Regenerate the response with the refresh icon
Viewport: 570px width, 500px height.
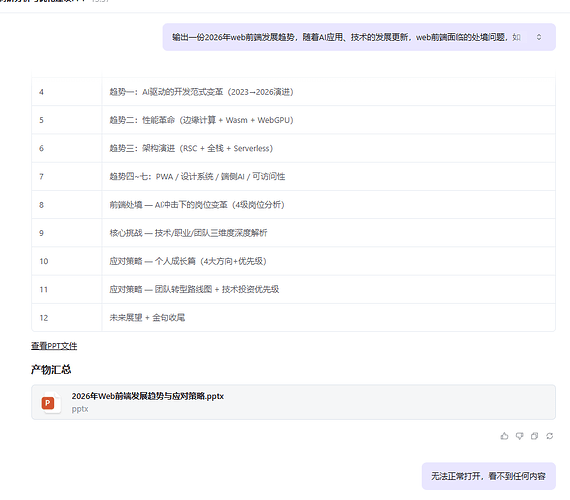click(x=550, y=436)
